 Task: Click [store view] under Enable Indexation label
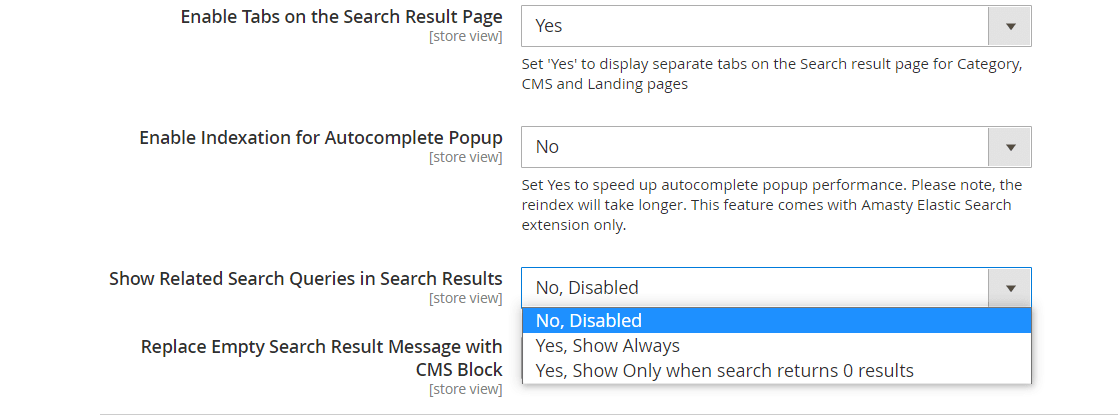(x=465, y=157)
